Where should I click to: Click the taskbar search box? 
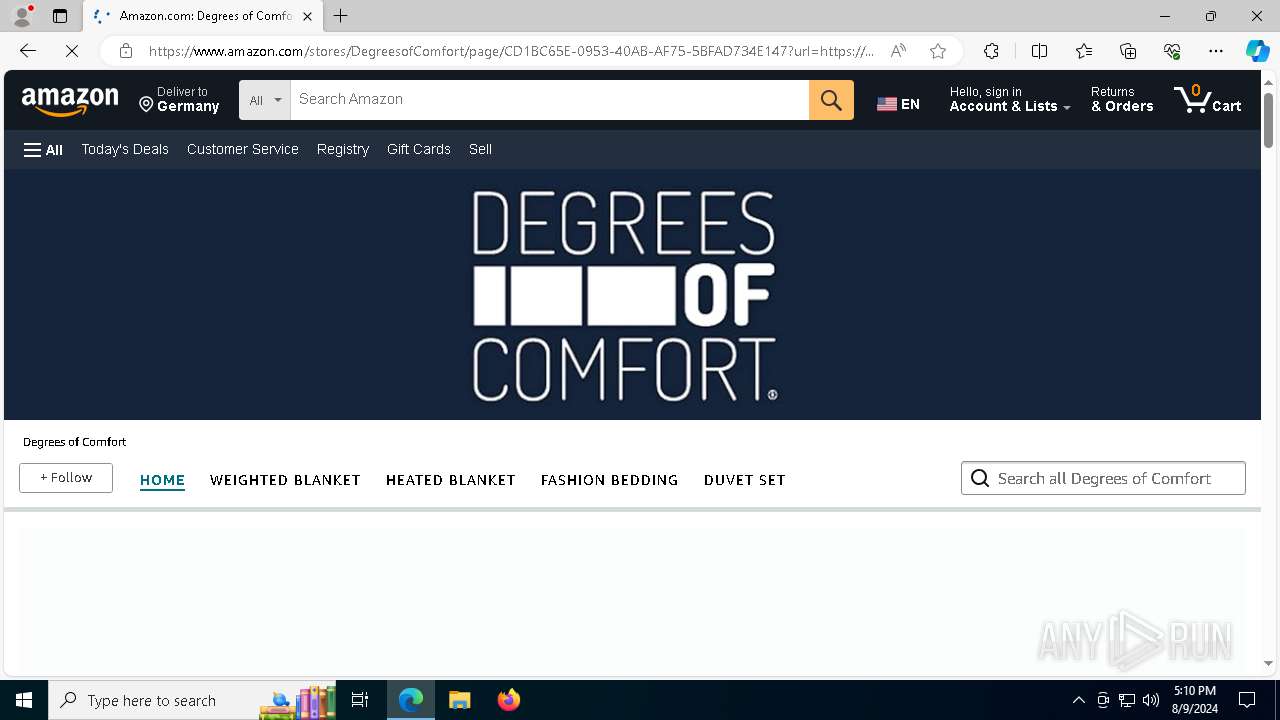coord(194,700)
